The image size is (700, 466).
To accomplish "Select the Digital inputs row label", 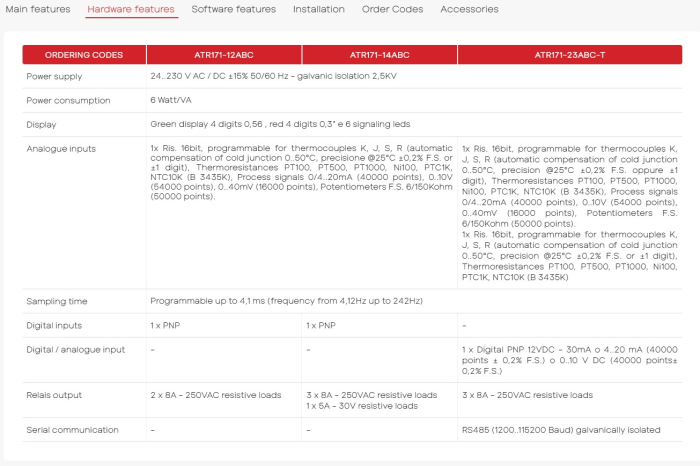I will tap(54, 325).
